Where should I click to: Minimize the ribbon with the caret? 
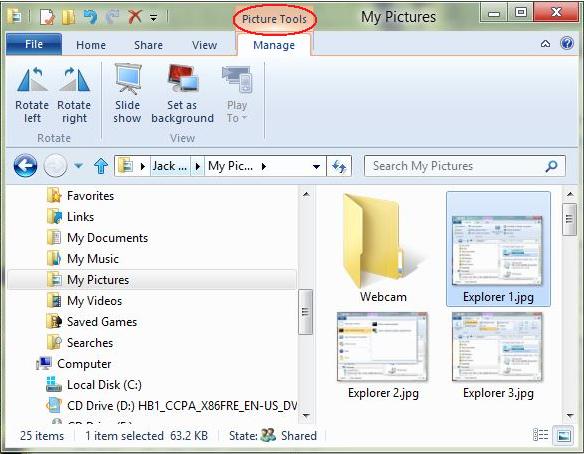(545, 44)
